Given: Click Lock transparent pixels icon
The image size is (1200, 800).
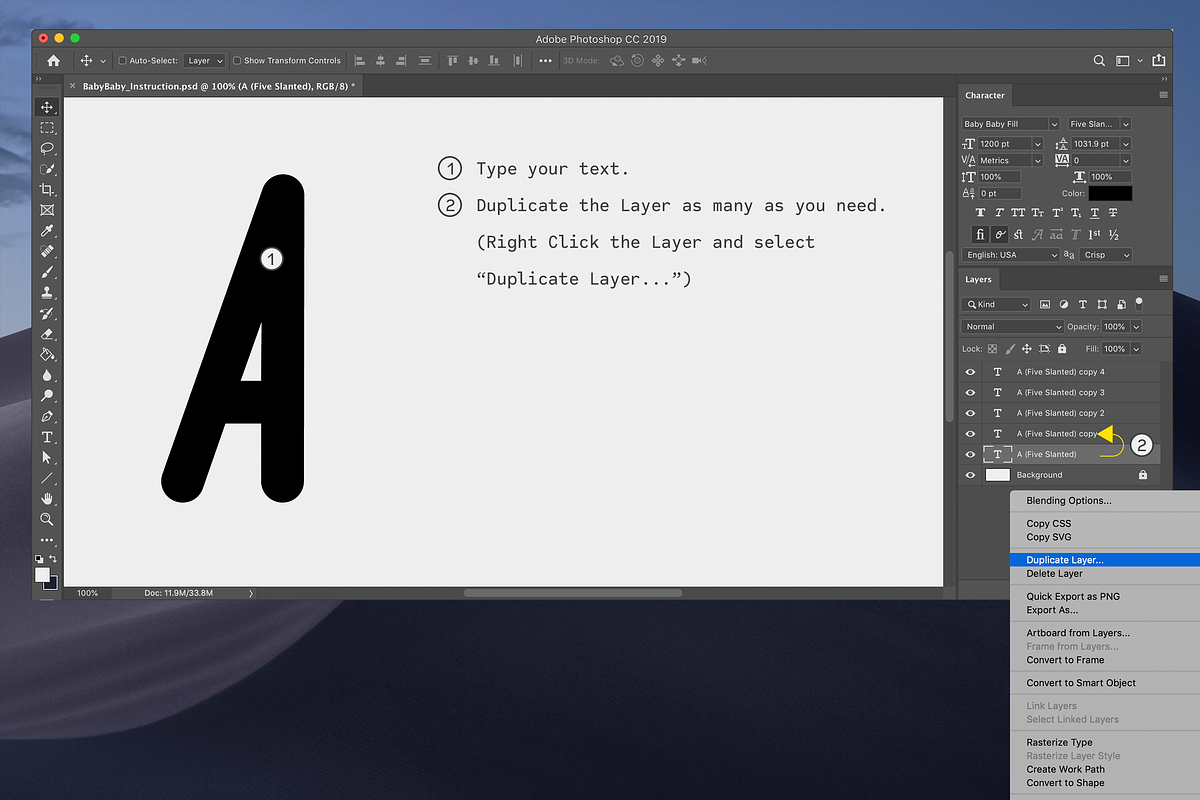Looking at the screenshot, I should pos(992,349).
